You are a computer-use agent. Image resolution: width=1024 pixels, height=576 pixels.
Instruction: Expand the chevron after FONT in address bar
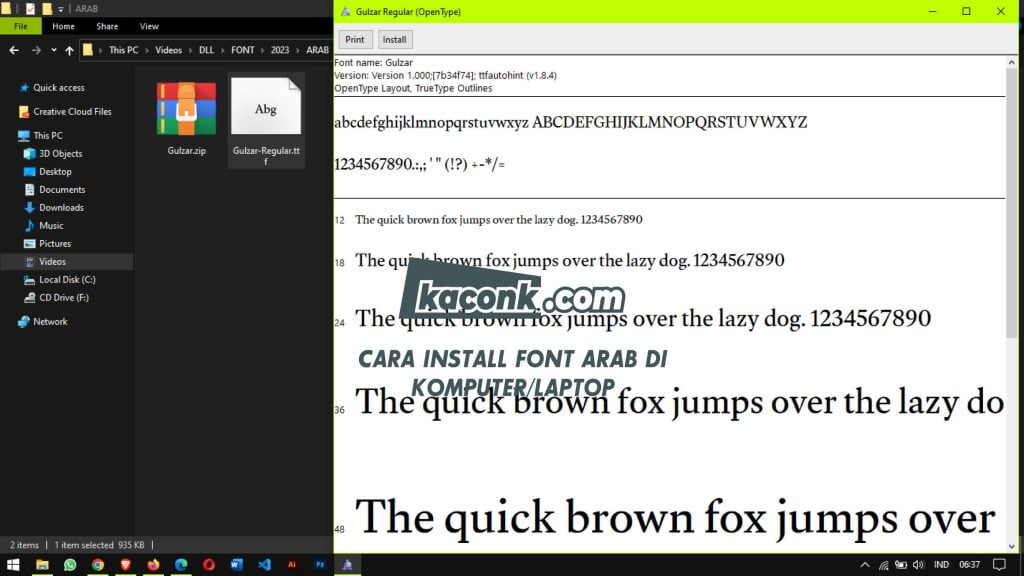click(263, 50)
